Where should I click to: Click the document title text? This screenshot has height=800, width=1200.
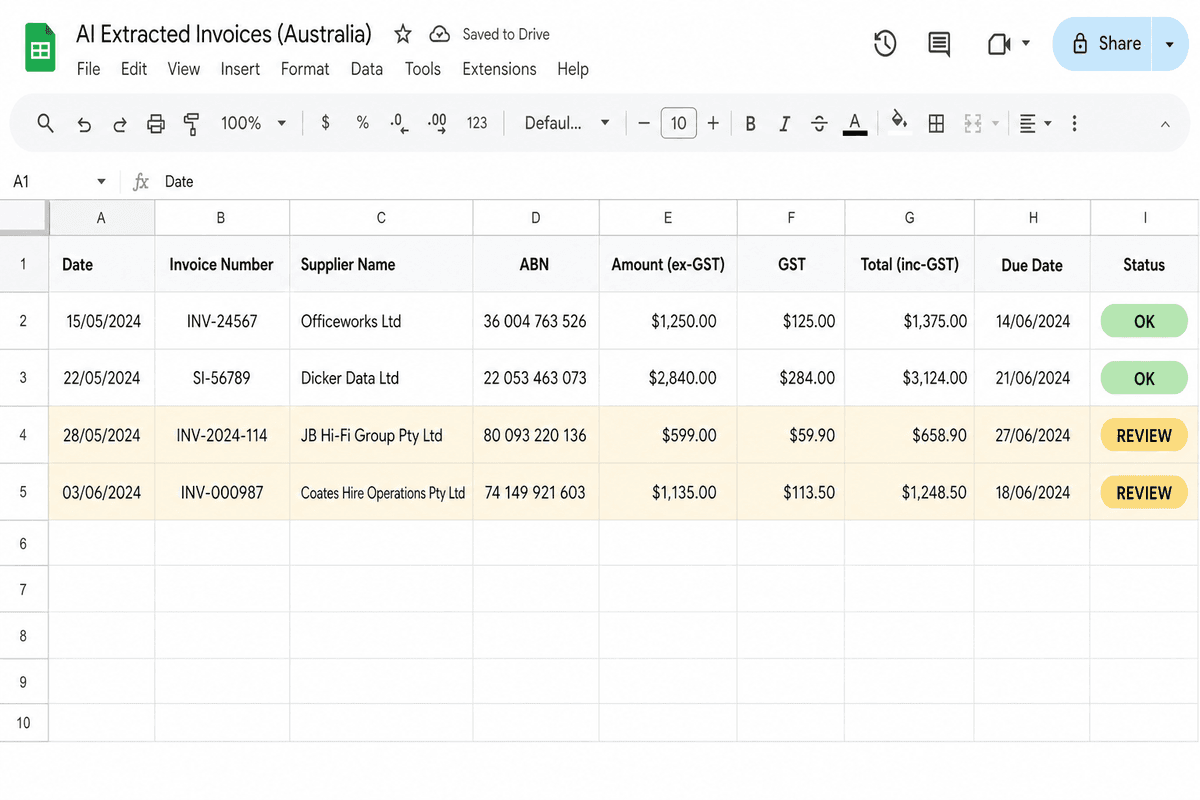point(224,34)
